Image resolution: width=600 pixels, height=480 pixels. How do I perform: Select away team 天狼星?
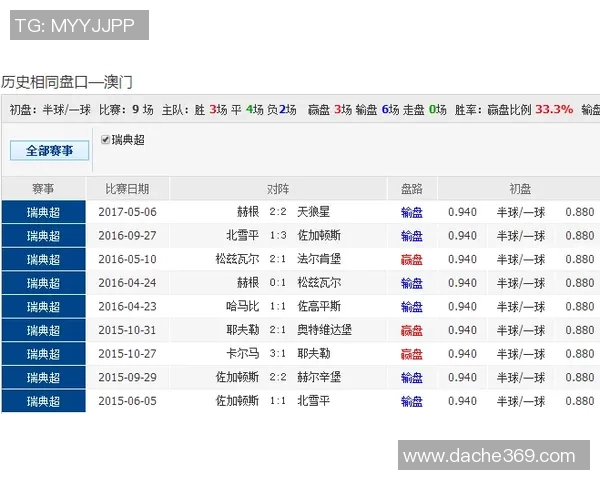pyautogui.click(x=313, y=212)
